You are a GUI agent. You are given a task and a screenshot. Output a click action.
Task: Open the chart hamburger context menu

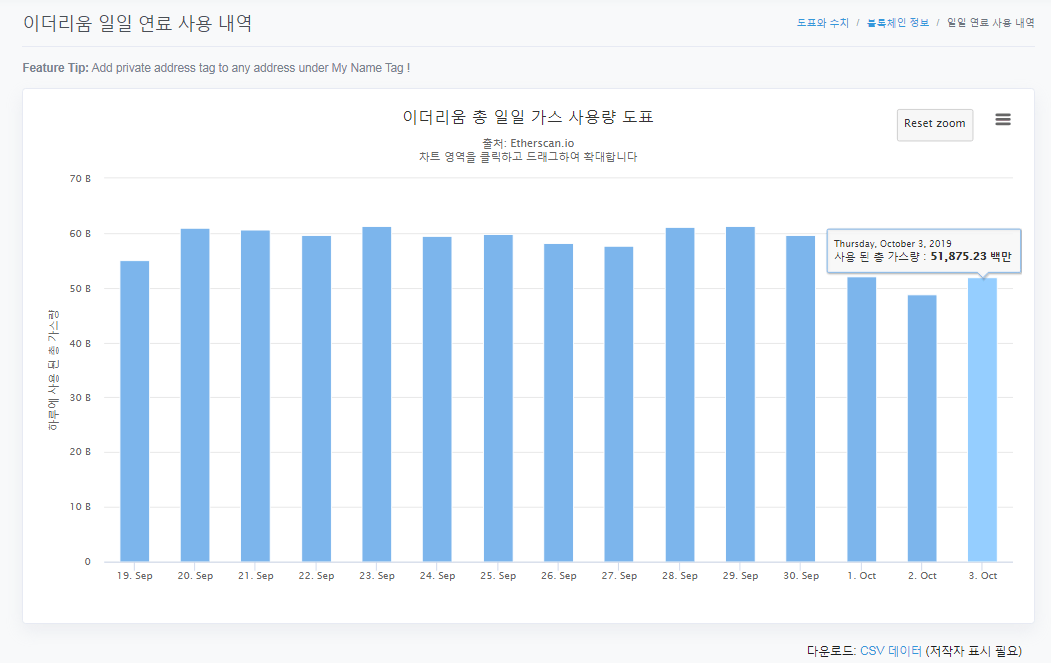point(1003,120)
